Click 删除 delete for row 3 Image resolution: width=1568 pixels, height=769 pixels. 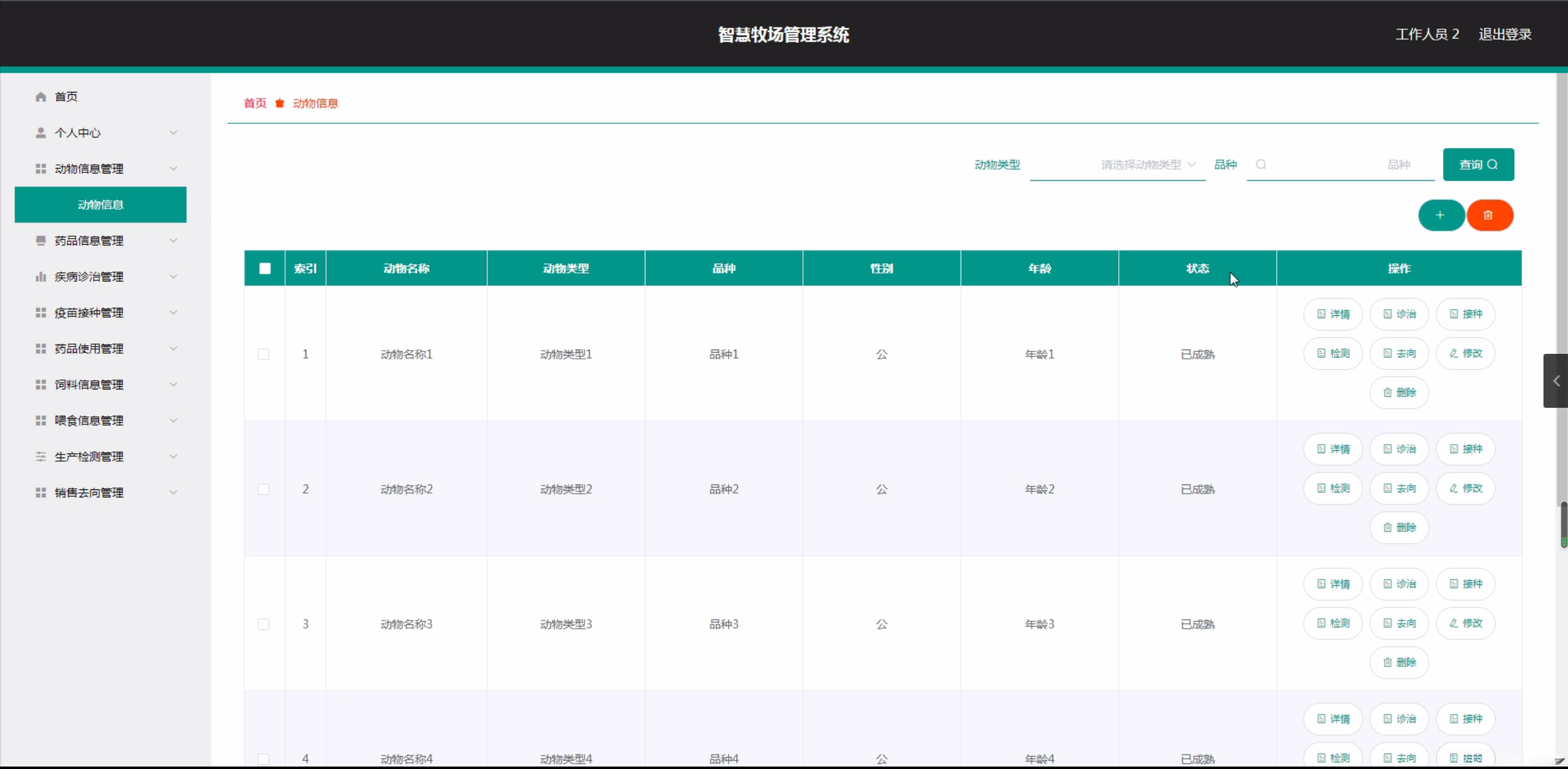(x=1399, y=662)
